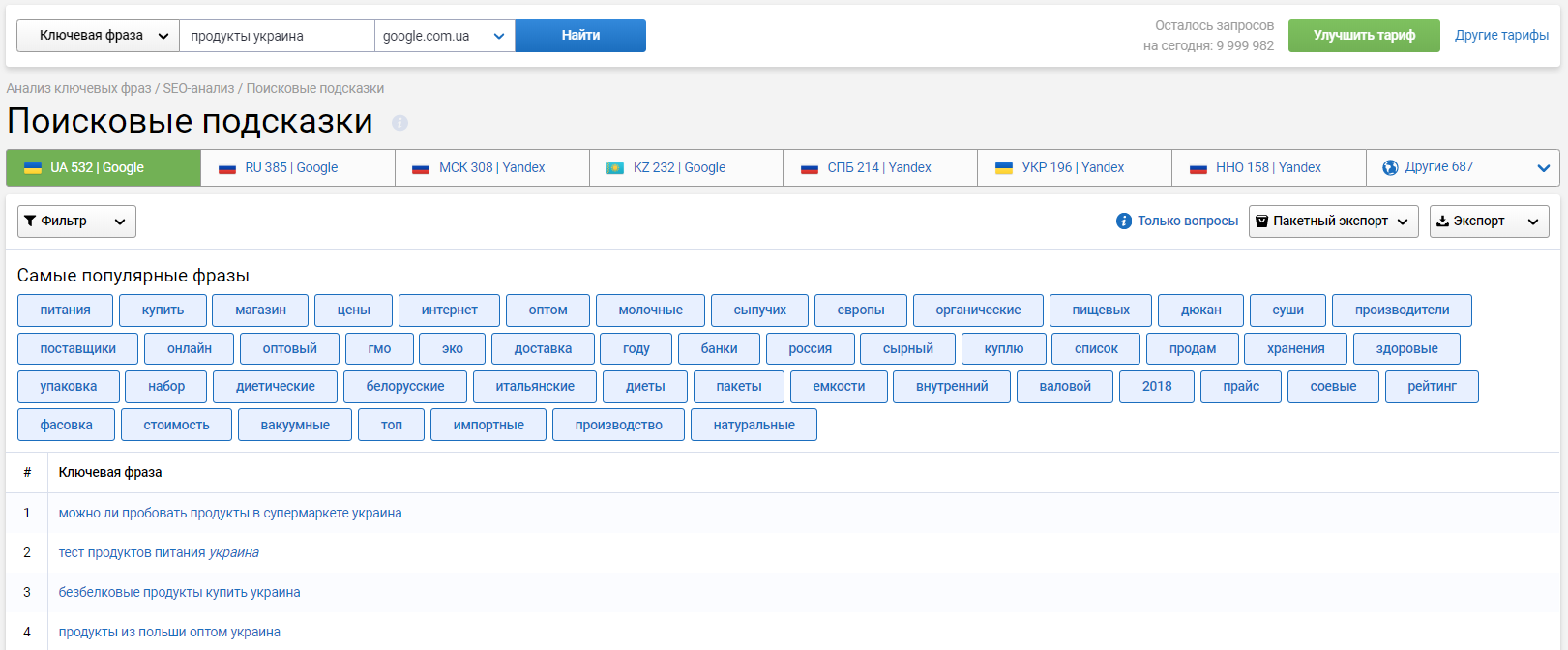Image resolution: width=1568 pixels, height=650 pixels.
Task: Expand the Пакетный экспорт dropdown
Action: (1333, 222)
